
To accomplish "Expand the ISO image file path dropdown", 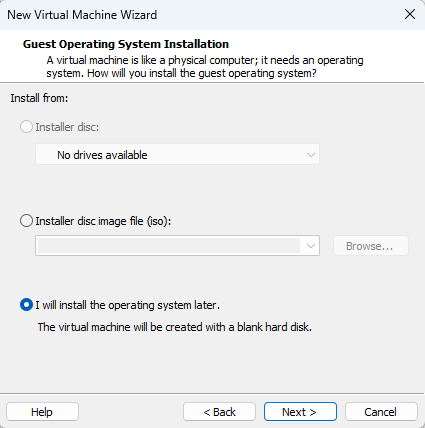I will point(311,246).
